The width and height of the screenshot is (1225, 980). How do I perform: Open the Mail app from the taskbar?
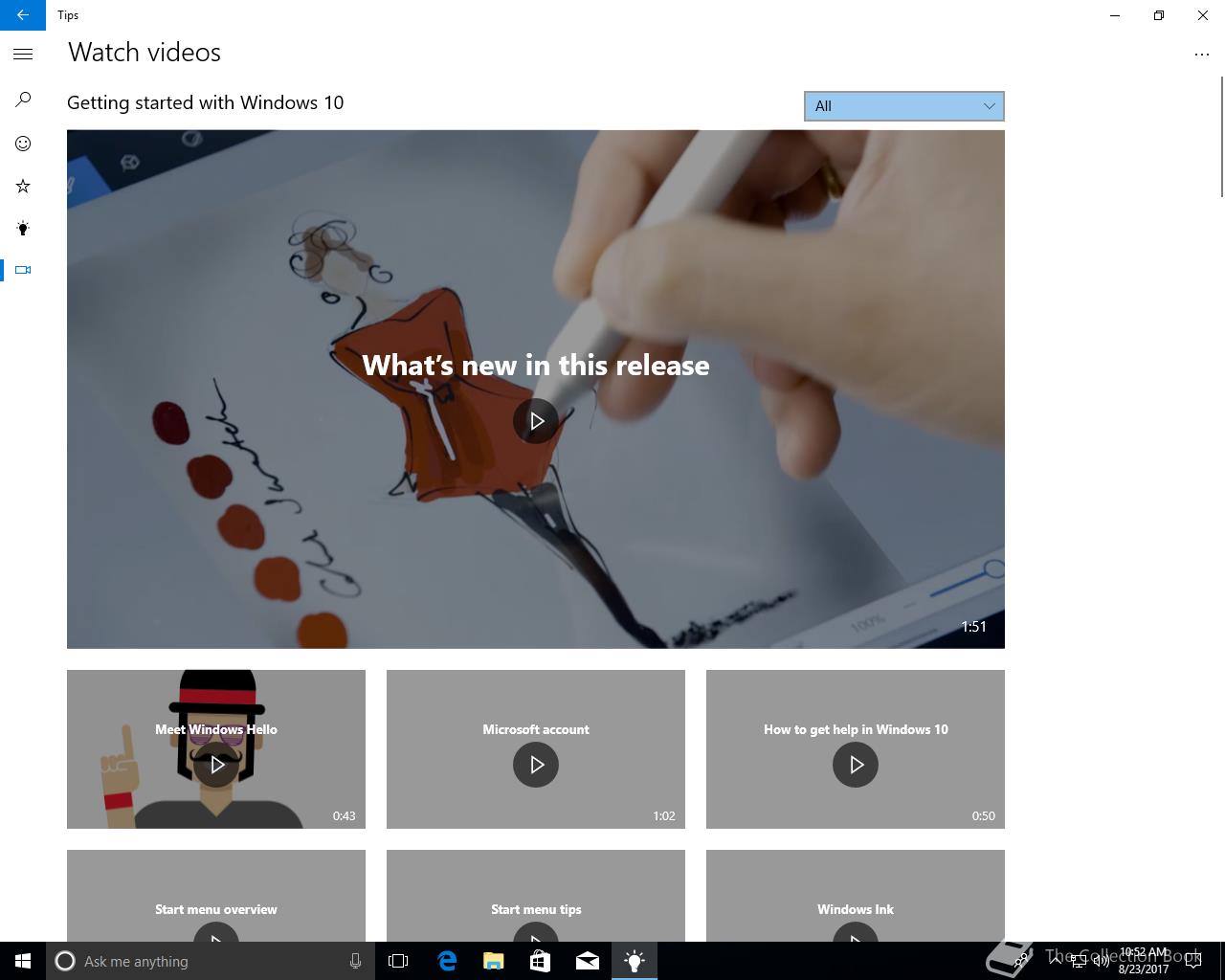pyautogui.click(x=588, y=961)
